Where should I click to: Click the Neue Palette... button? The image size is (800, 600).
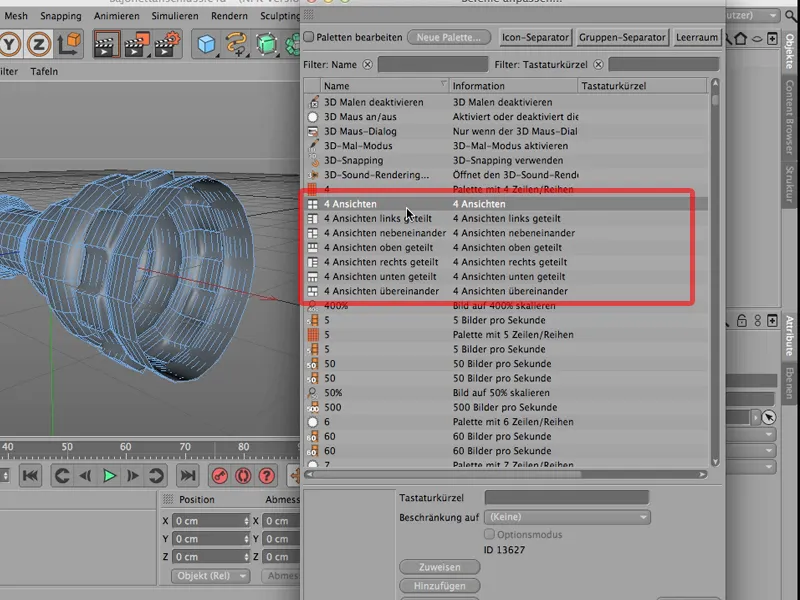point(449,37)
